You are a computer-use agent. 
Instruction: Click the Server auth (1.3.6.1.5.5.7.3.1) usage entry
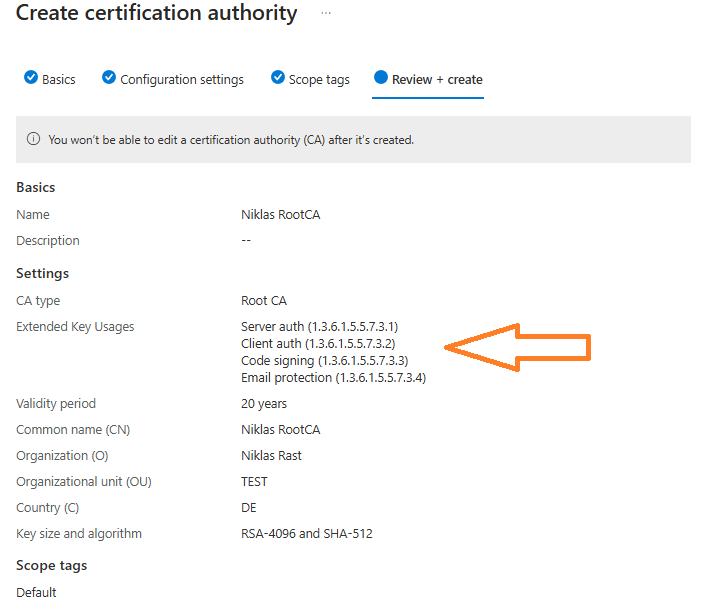(319, 327)
